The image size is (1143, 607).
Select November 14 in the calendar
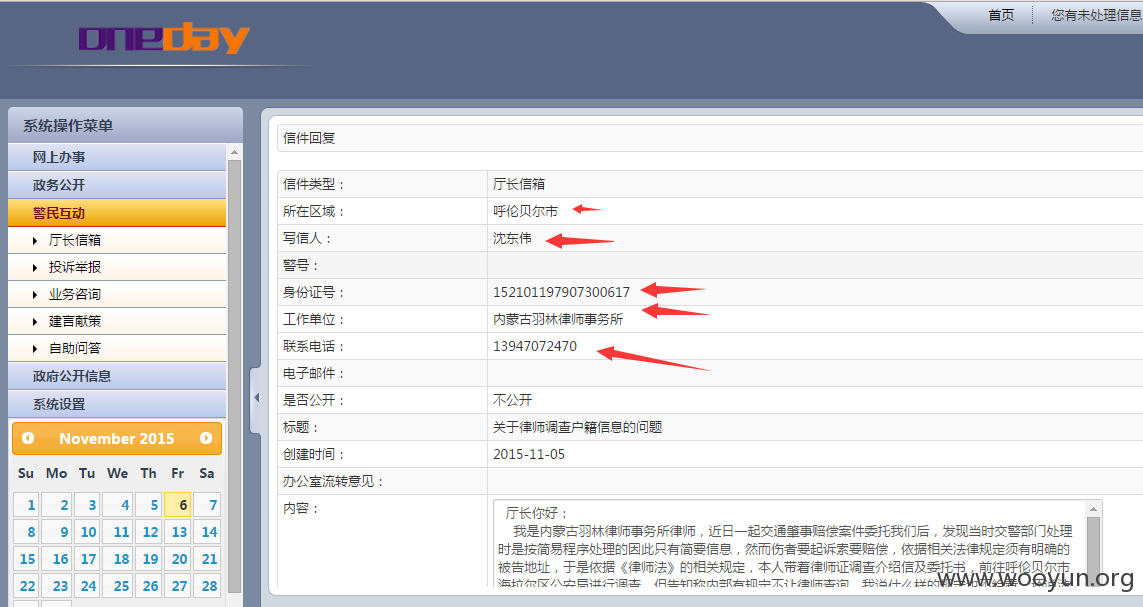pos(207,532)
